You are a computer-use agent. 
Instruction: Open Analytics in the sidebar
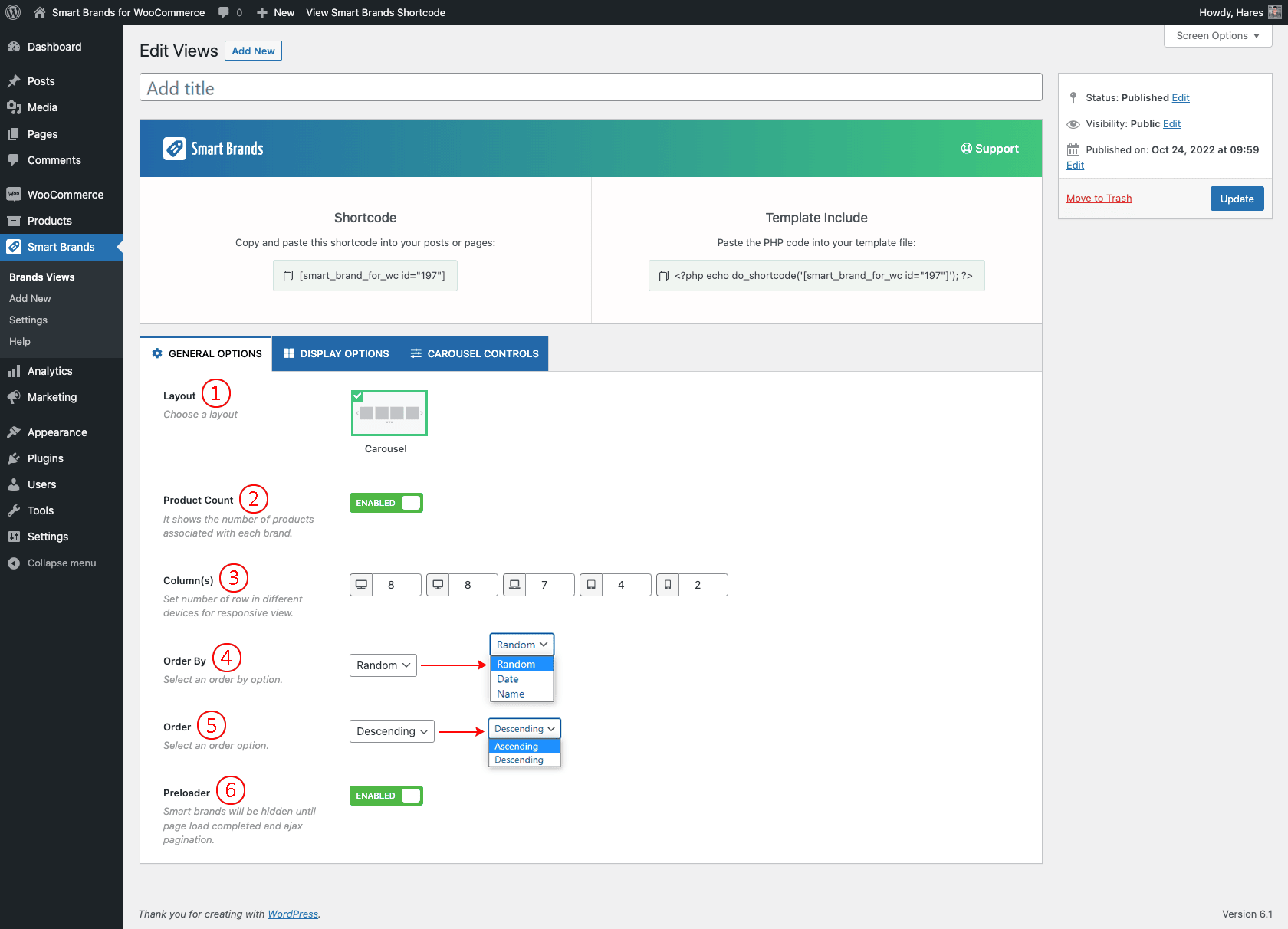(50, 371)
